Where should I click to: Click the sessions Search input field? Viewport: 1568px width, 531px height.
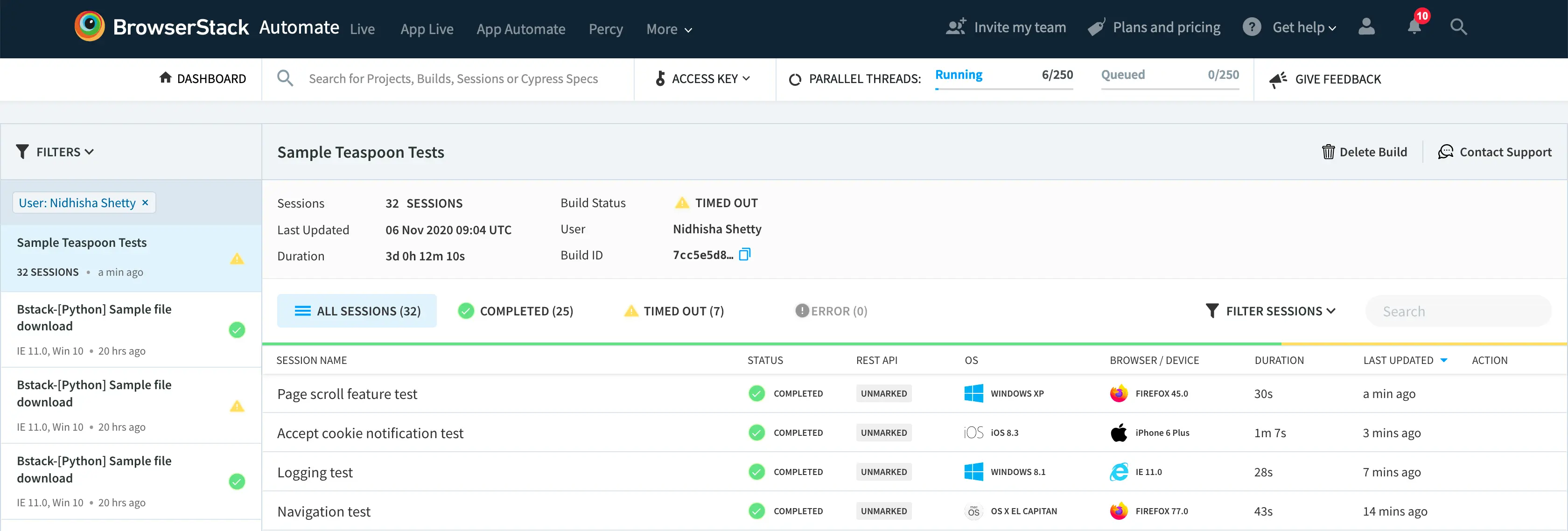1458,311
